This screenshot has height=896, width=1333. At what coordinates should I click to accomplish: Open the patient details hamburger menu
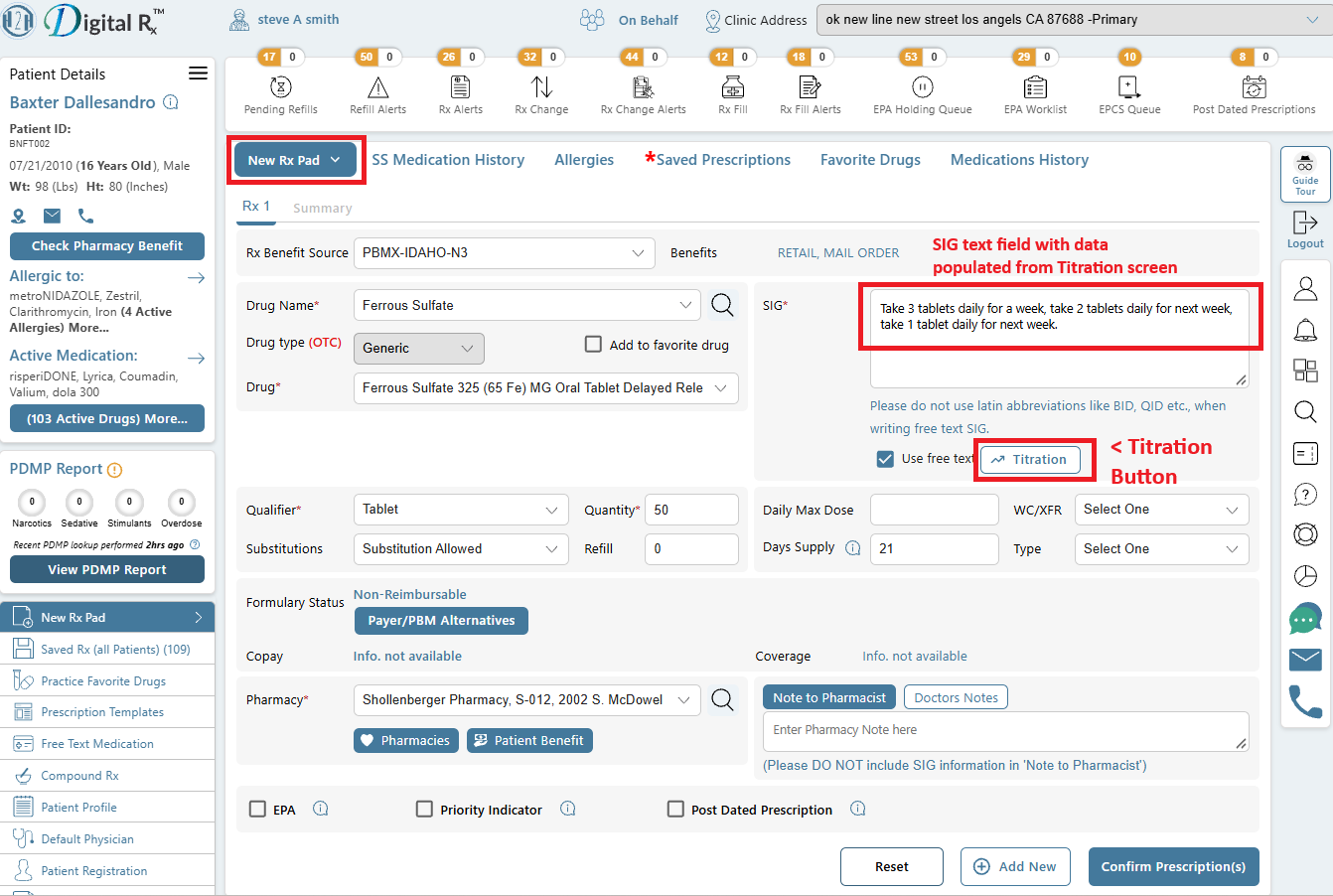click(x=199, y=74)
